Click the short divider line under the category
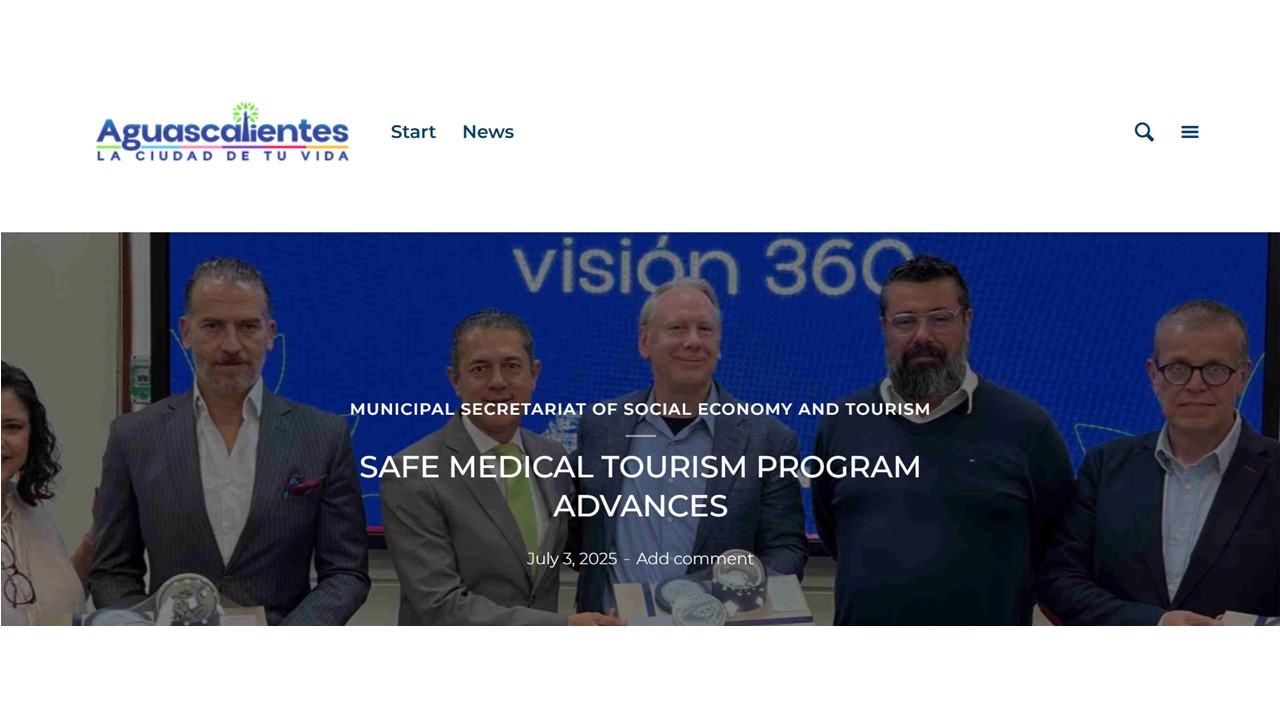The height and width of the screenshot is (720, 1280). coord(640,435)
